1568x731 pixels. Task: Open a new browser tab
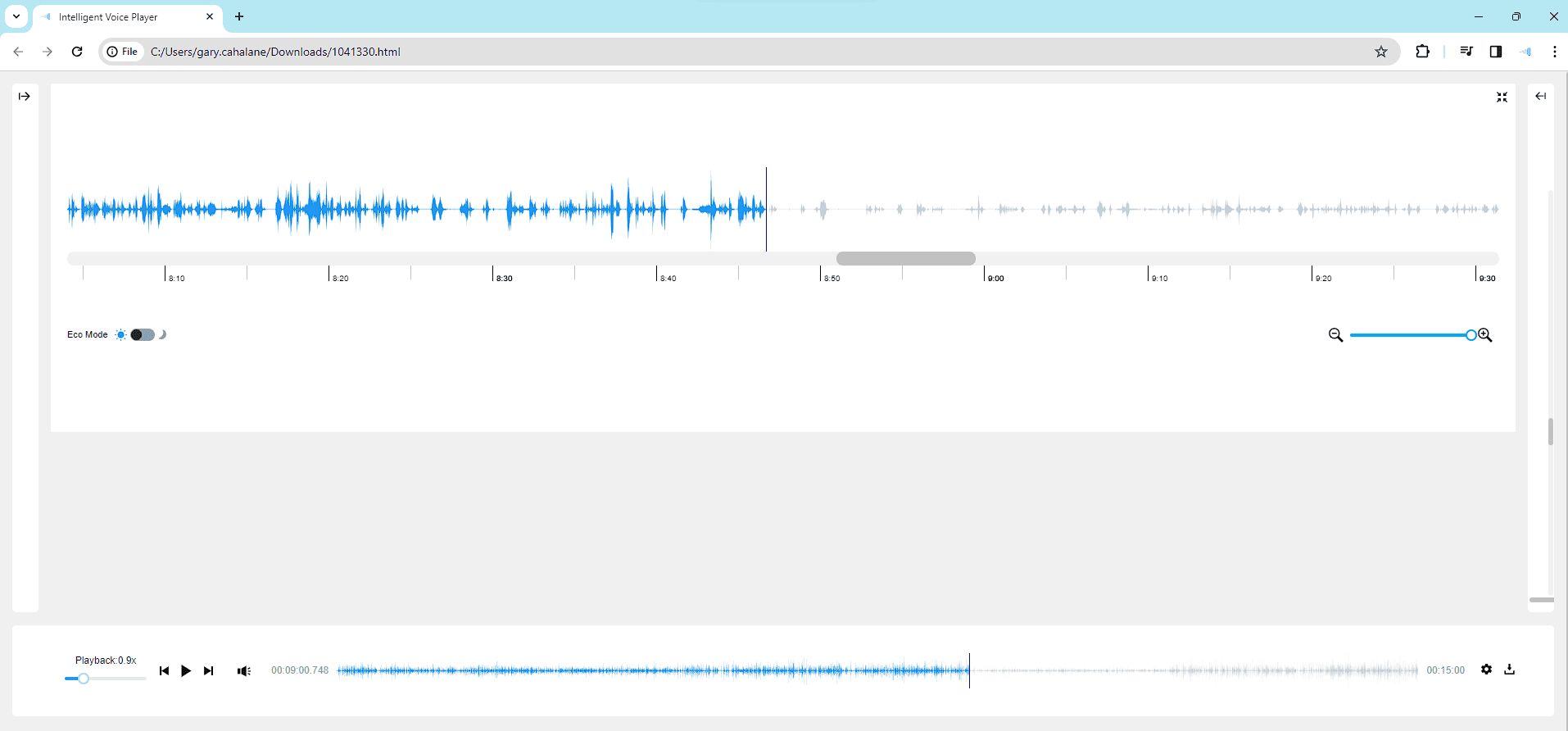[239, 16]
